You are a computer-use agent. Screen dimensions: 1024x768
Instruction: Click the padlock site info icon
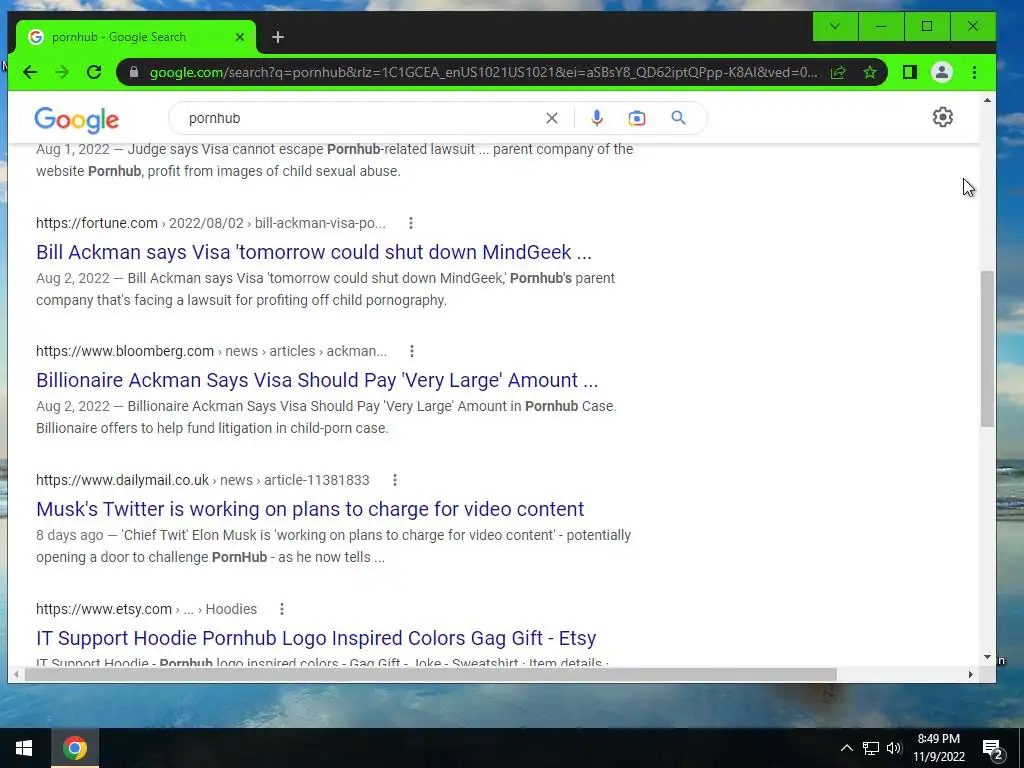(x=134, y=72)
